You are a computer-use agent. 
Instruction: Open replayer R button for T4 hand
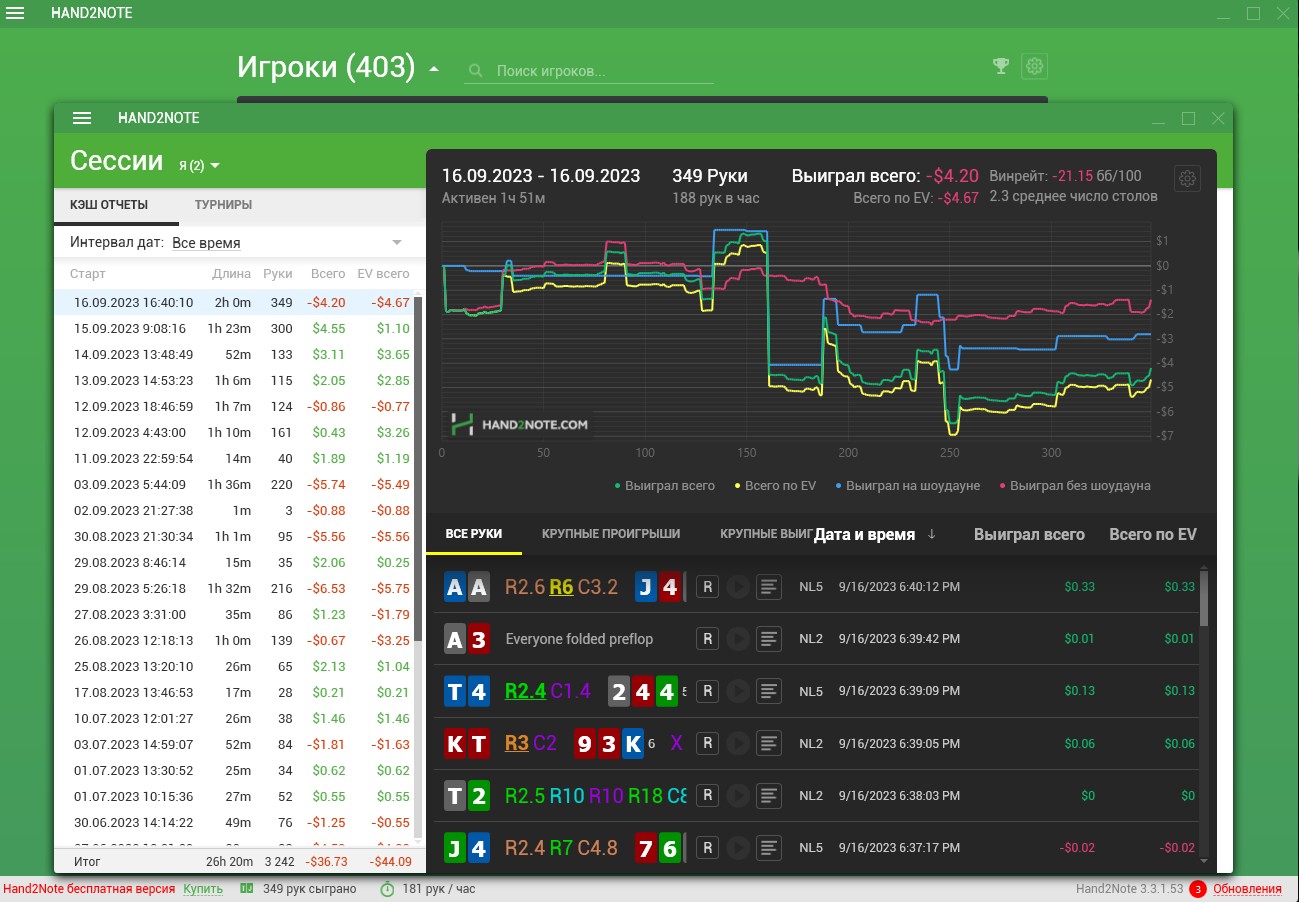[707, 691]
